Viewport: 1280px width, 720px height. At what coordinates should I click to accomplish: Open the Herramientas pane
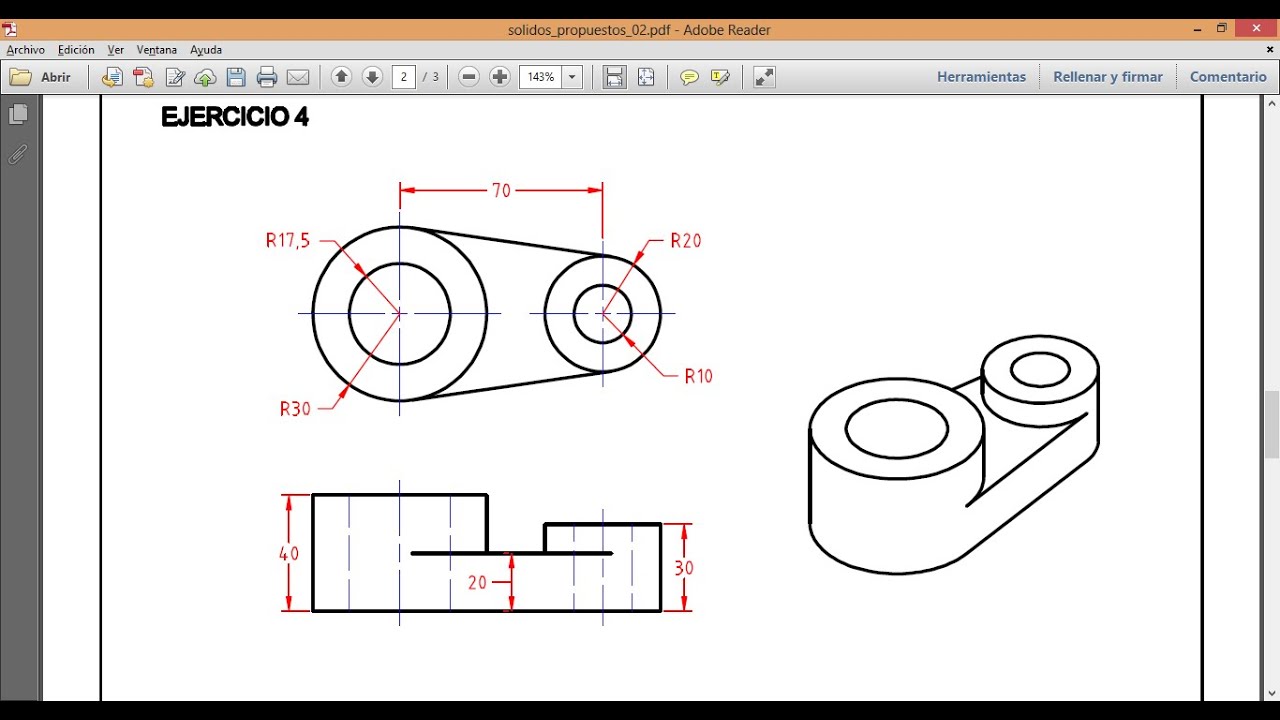[x=981, y=77]
